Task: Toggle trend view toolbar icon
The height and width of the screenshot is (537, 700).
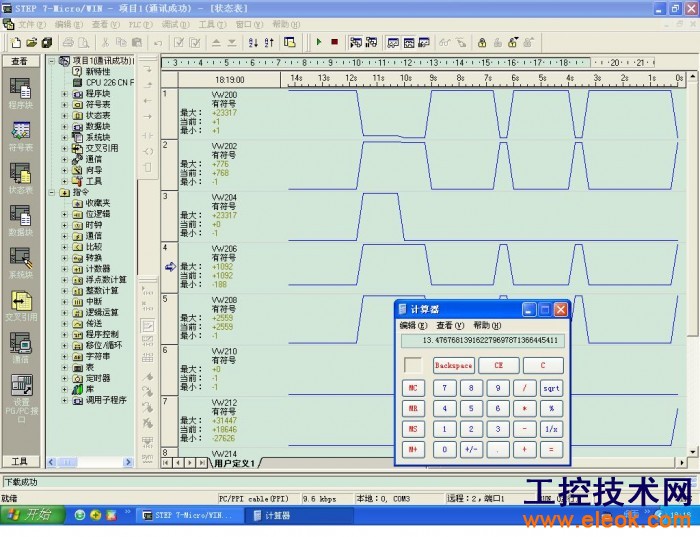Action: 409,43
